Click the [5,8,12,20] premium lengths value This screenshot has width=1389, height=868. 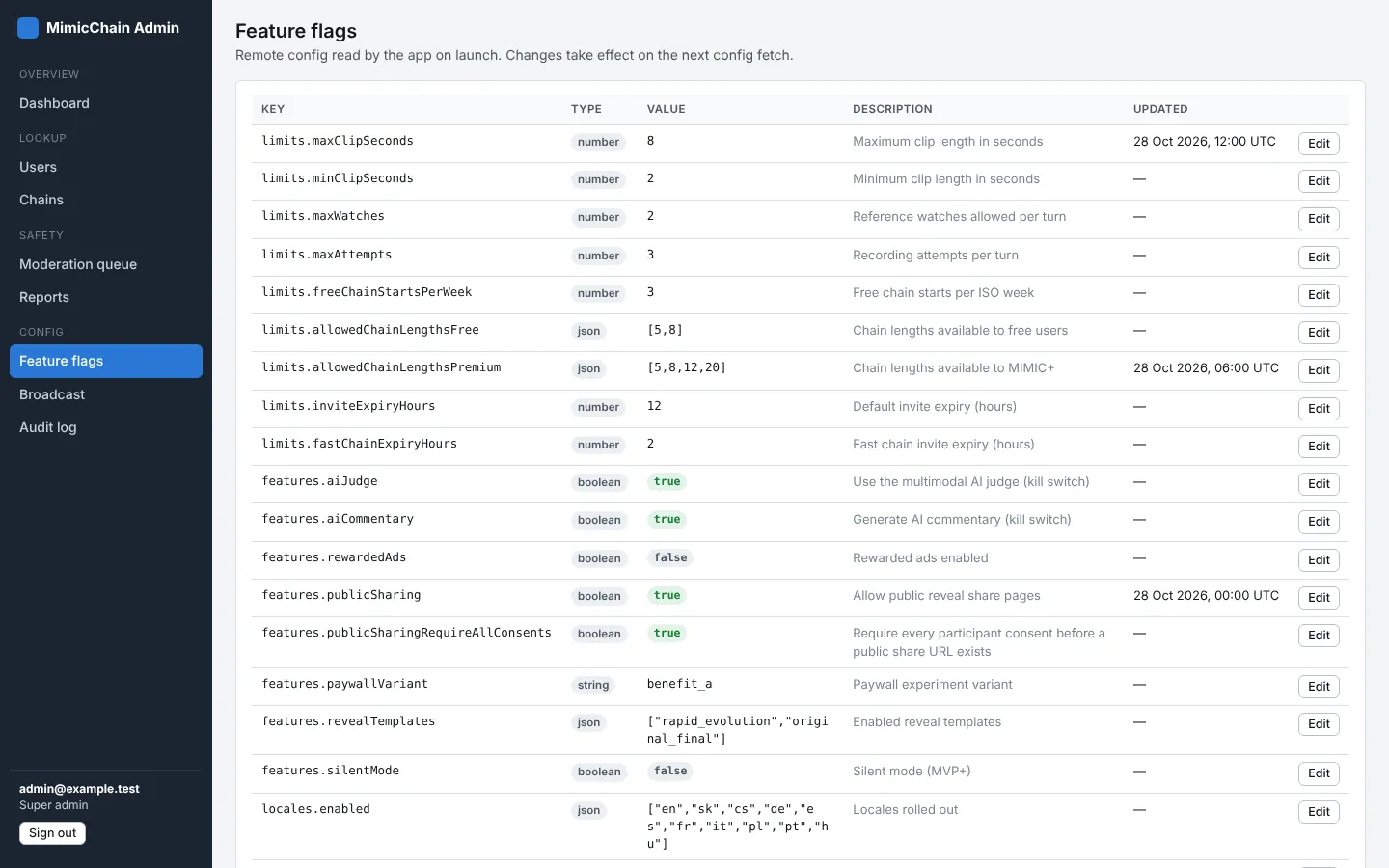click(x=687, y=367)
